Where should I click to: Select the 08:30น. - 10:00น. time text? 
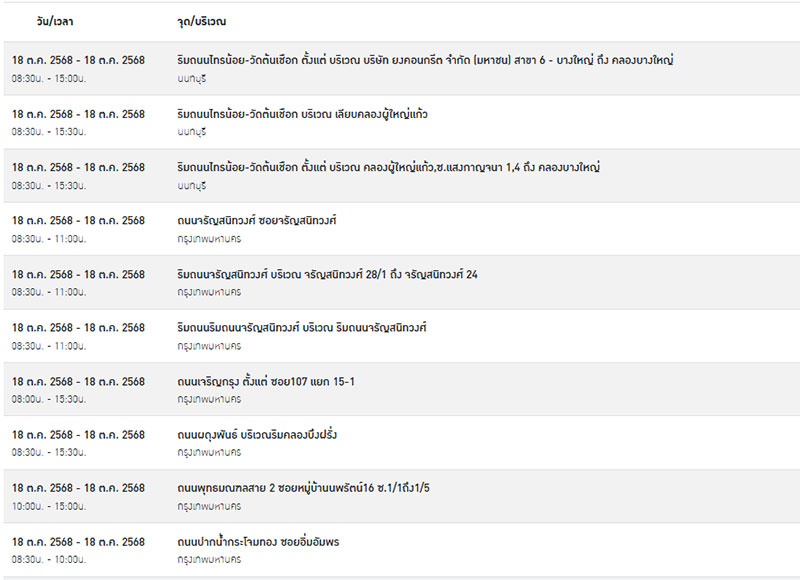(x=49, y=559)
